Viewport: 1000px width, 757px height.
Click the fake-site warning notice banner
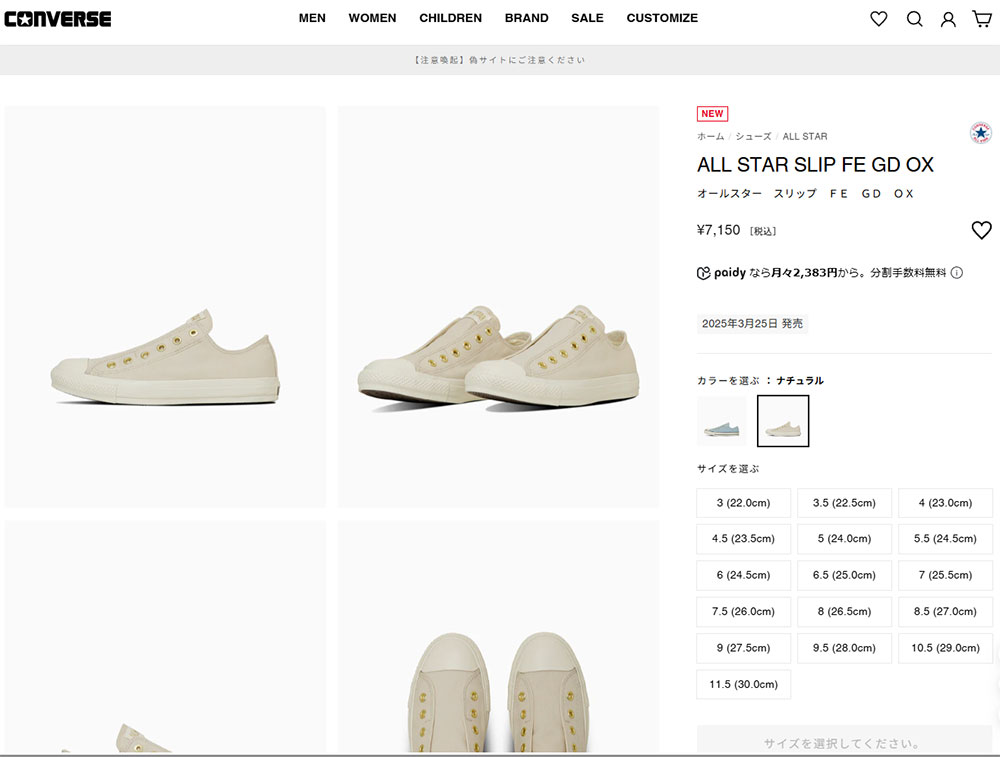click(x=500, y=60)
